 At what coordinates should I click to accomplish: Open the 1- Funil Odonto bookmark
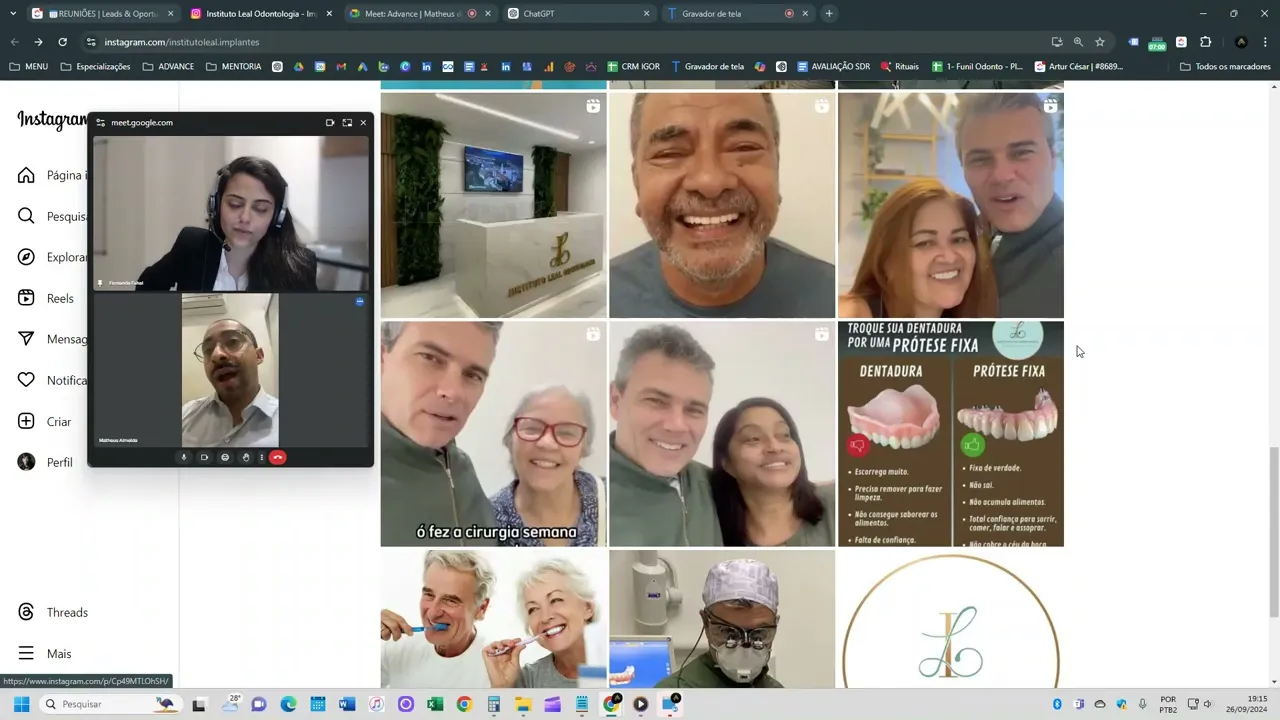[977, 67]
